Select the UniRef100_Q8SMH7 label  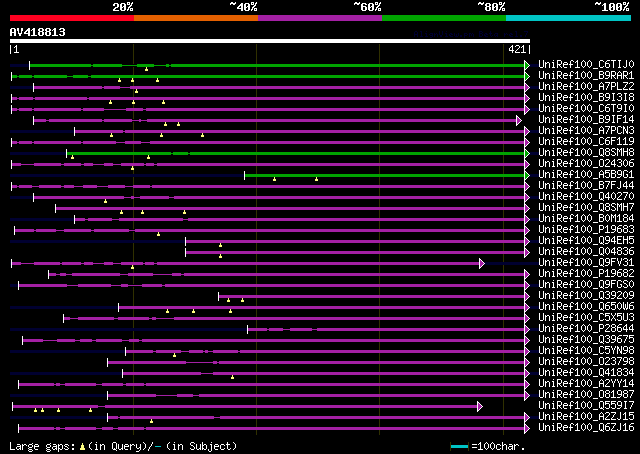click(586, 208)
